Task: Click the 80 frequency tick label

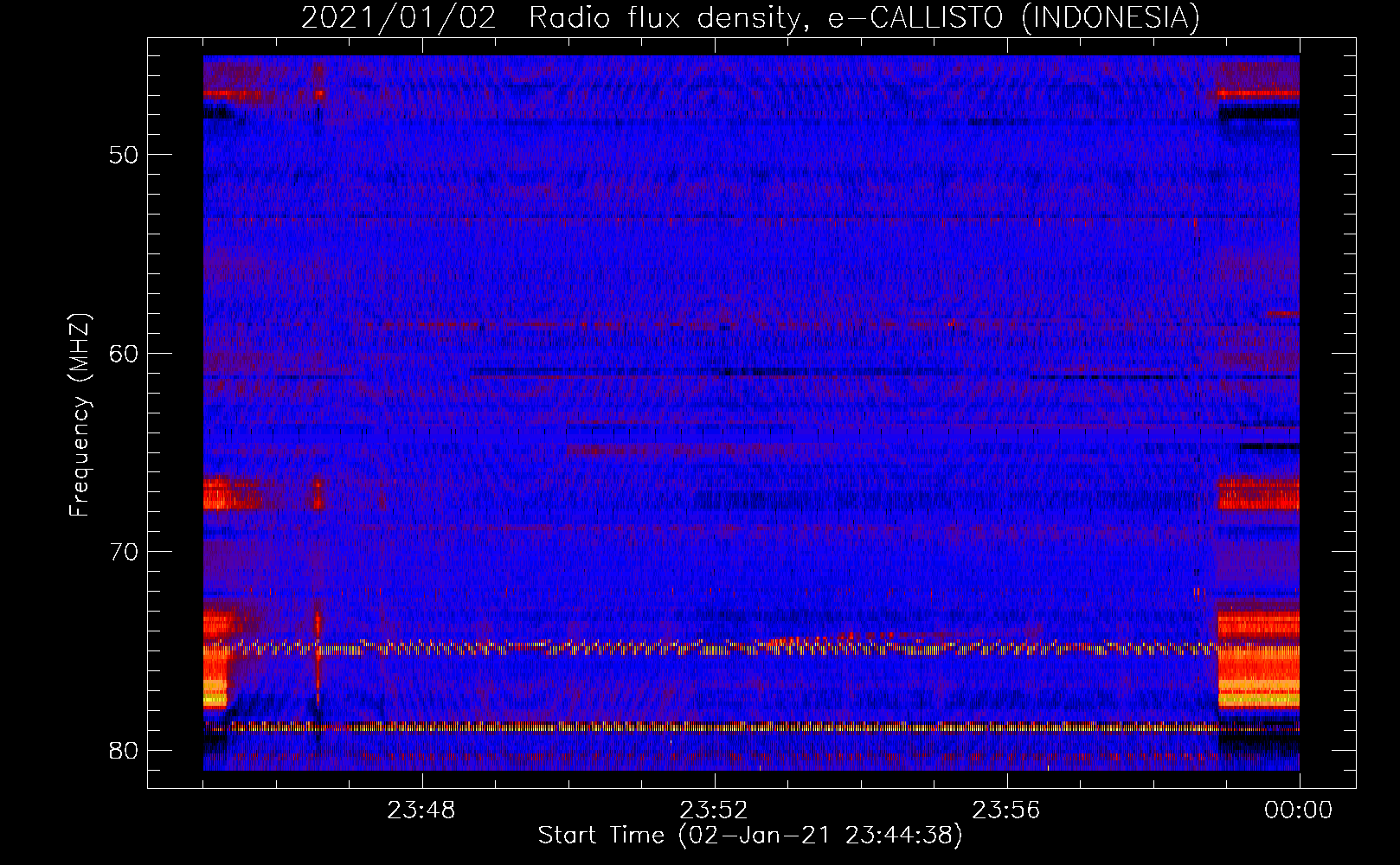Action: point(125,750)
